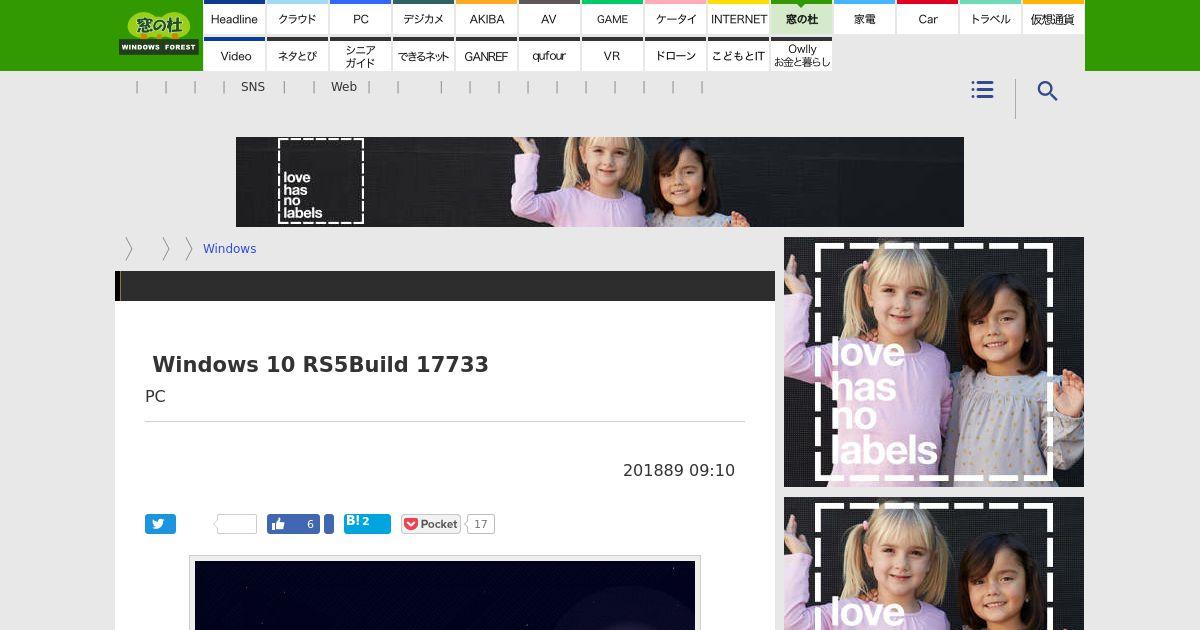Viewport: 1200px width, 630px height.
Task: Click the Windows 10 RS5 Build 17733 headline
Action: (x=320, y=365)
